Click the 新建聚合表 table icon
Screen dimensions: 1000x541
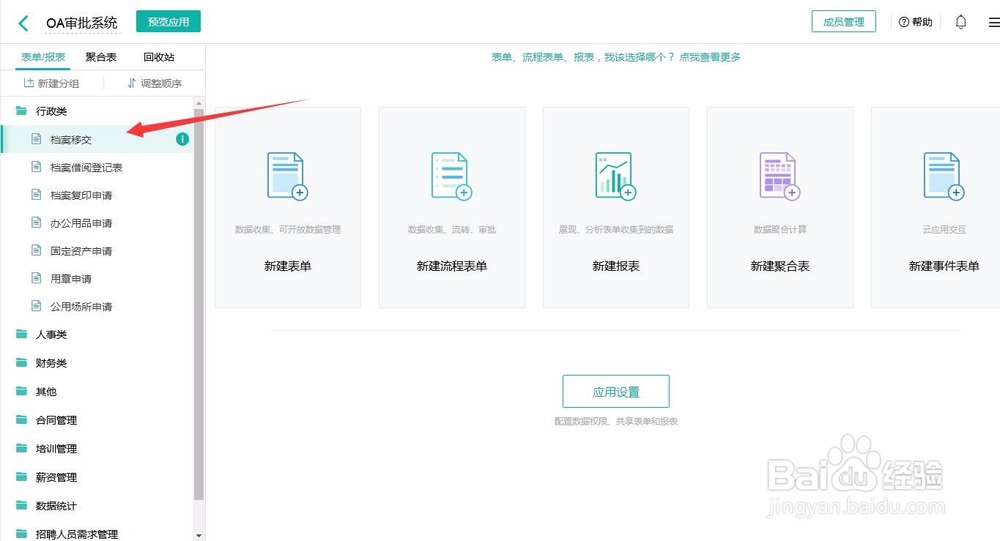(779, 176)
